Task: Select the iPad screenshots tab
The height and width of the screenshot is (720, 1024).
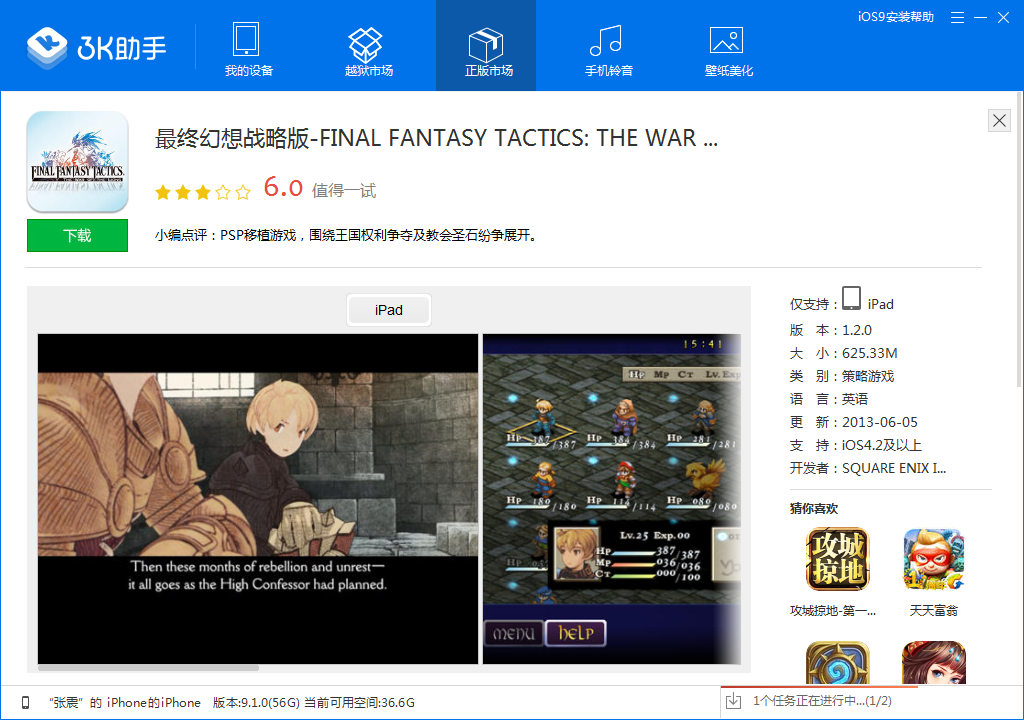Action: pos(389,310)
